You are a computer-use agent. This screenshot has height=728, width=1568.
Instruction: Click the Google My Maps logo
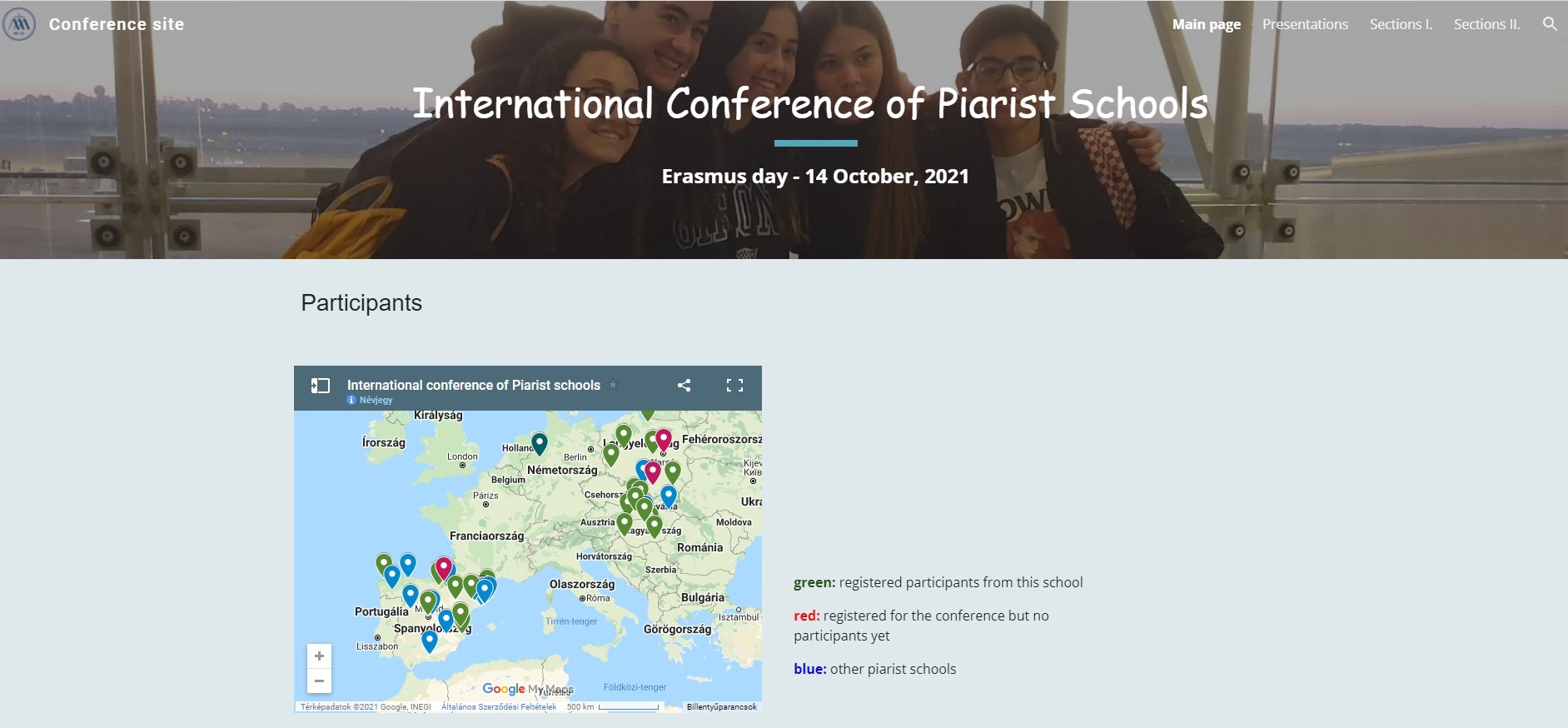point(528,689)
